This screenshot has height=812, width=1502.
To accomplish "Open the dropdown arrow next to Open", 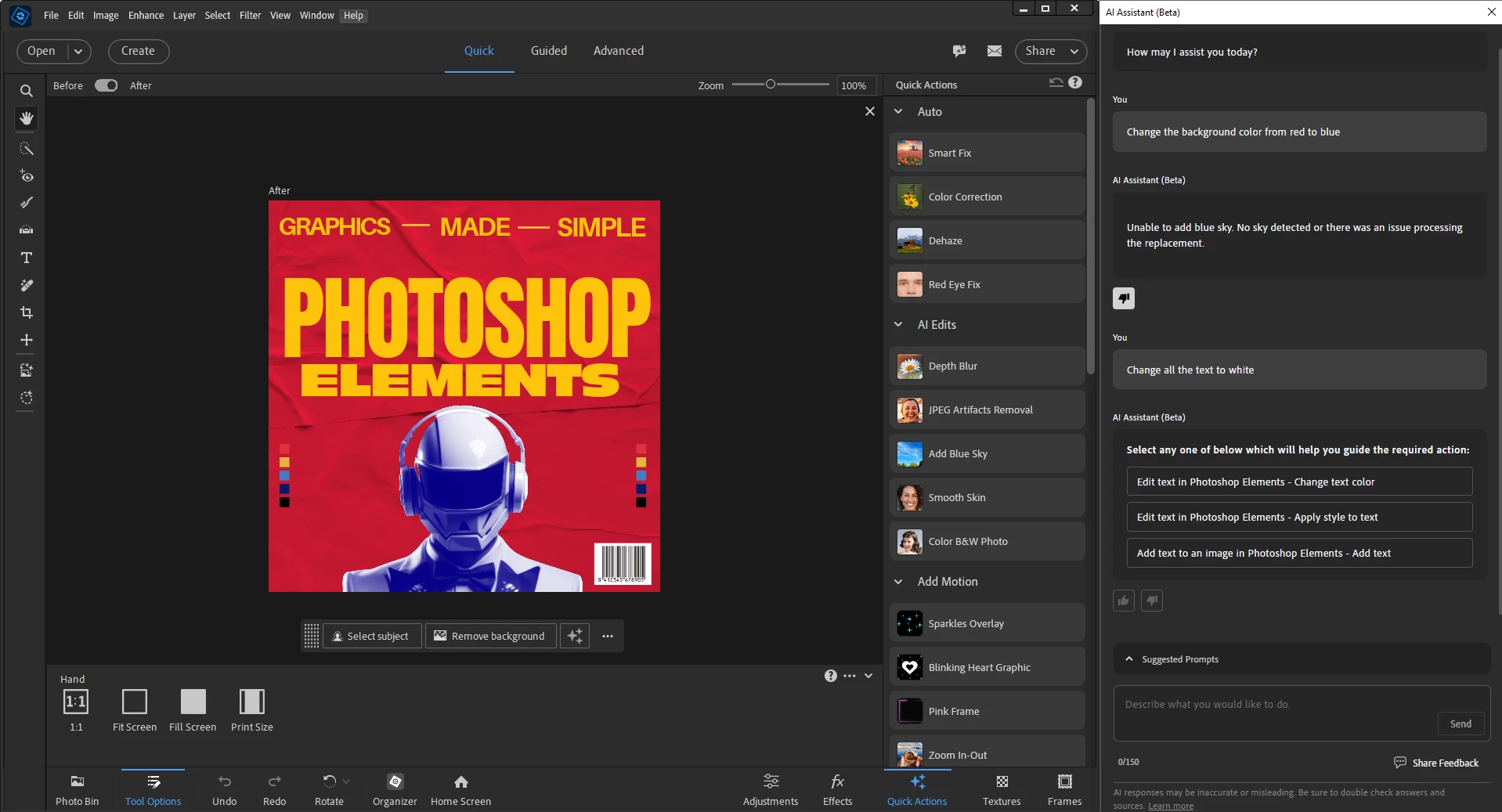I will (x=78, y=52).
